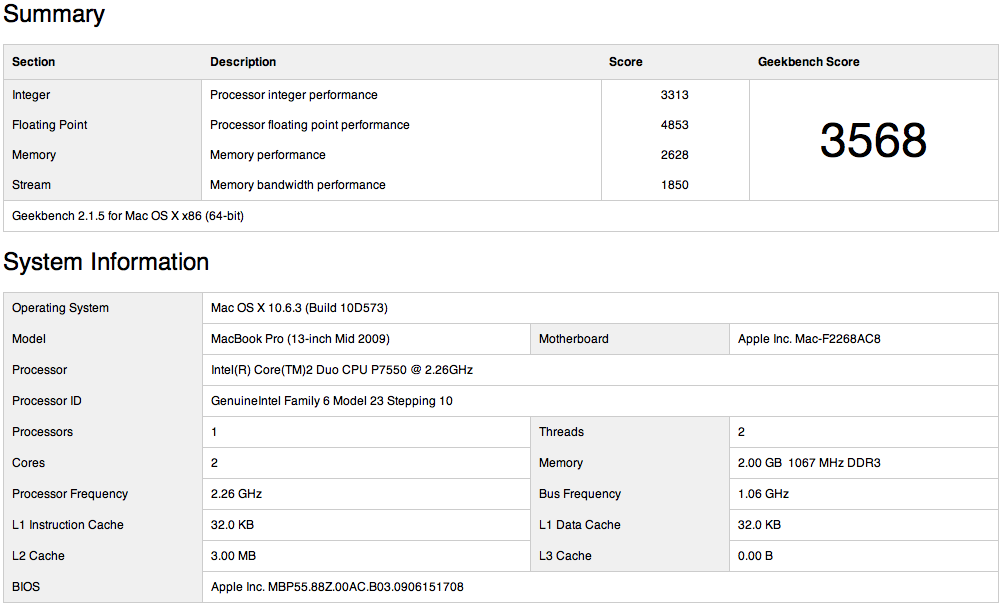Click the 2.26 GHz frequency value
Image resolution: width=1005 pixels, height=613 pixels.
[x=236, y=494]
